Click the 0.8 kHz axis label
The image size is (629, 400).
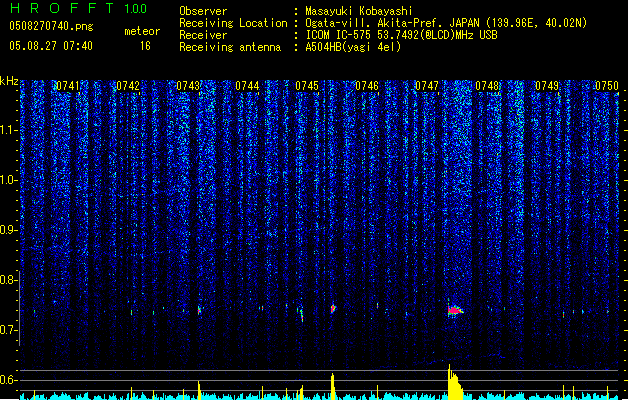tap(8, 280)
